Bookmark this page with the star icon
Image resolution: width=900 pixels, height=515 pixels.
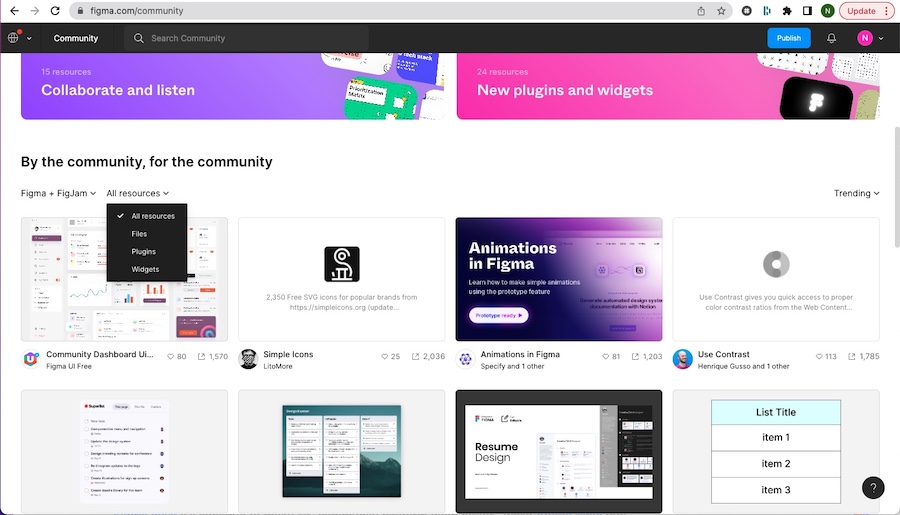(x=721, y=11)
